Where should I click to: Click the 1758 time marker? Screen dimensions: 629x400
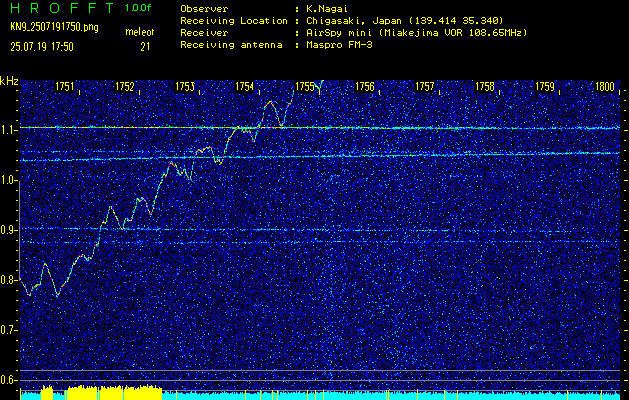coord(485,86)
